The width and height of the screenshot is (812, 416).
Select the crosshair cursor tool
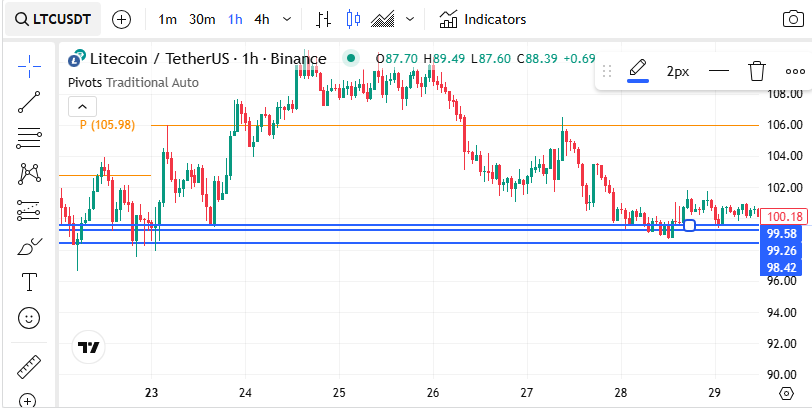[30, 66]
